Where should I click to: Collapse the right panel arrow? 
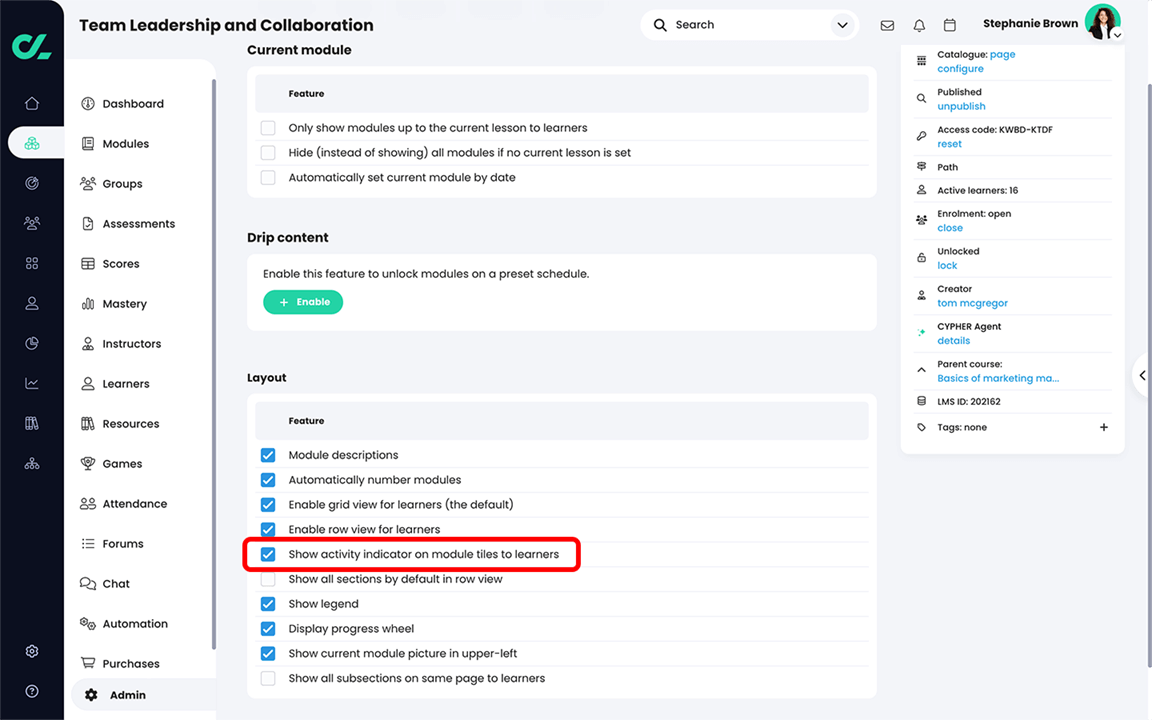click(1142, 375)
